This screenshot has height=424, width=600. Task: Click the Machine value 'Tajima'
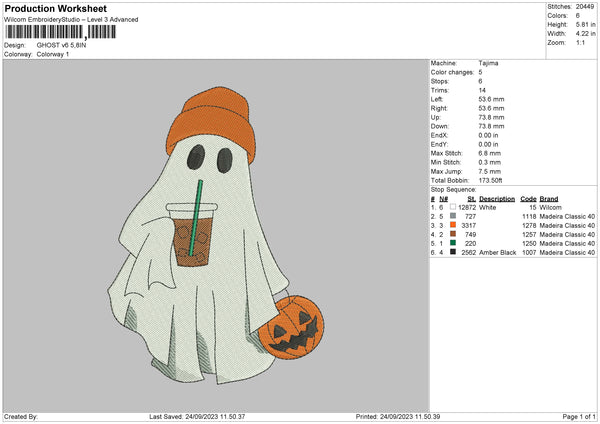click(488, 63)
